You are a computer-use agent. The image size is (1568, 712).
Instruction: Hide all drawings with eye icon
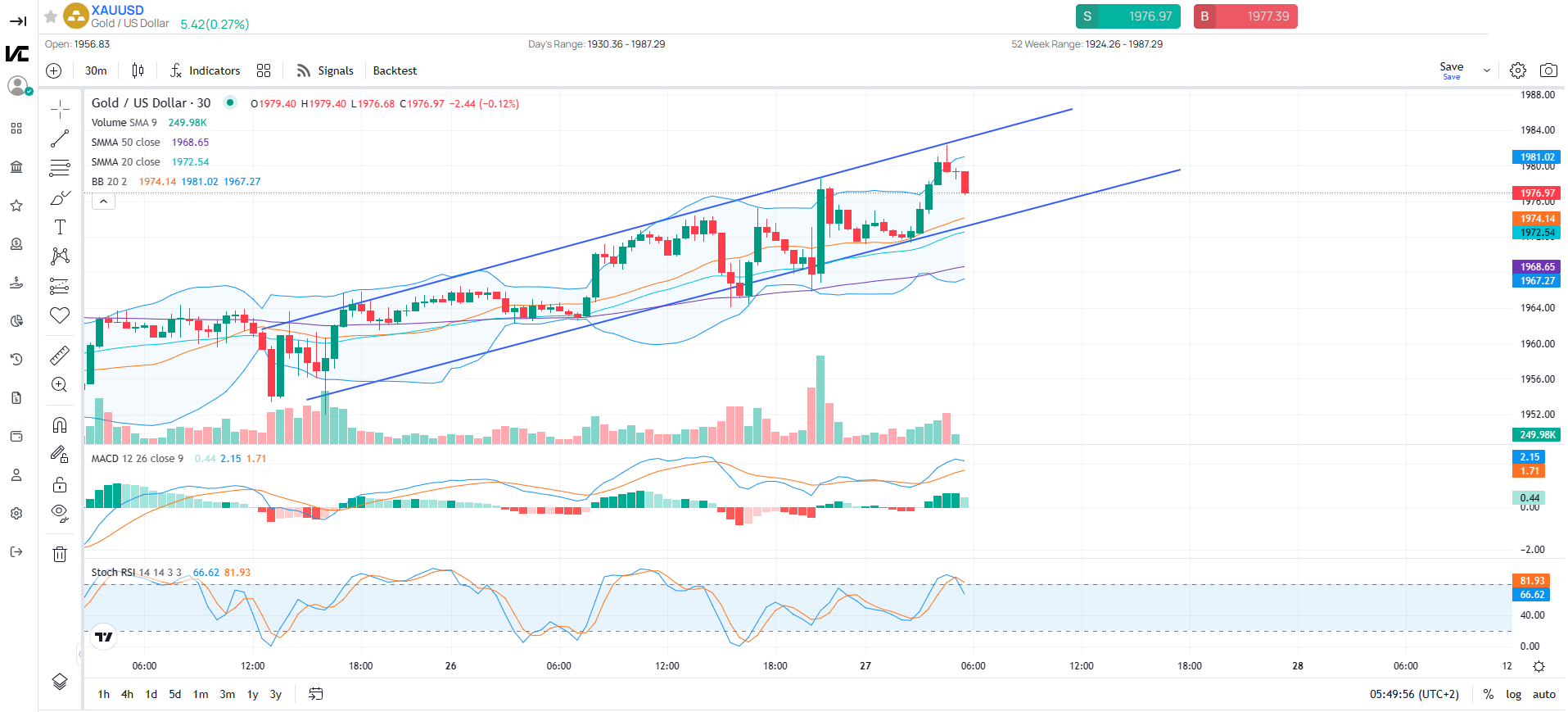(x=60, y=513)
